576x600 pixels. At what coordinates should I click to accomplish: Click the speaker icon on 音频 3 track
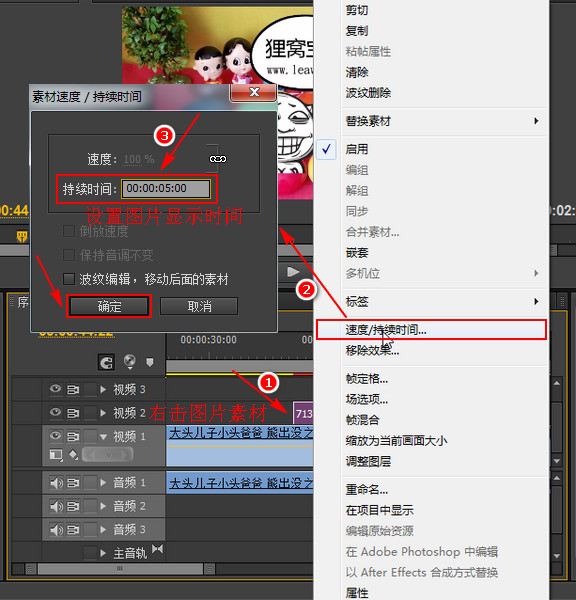tap(56, 530)
